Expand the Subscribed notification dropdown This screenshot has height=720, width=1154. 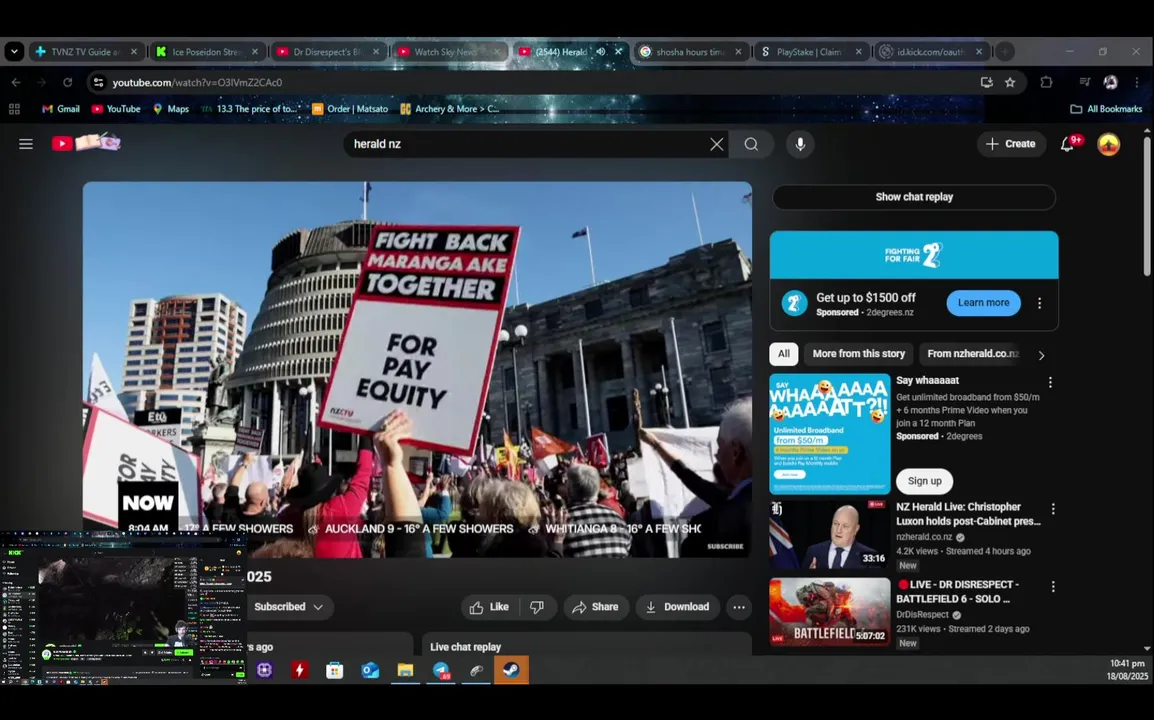[x=288, y=607]
